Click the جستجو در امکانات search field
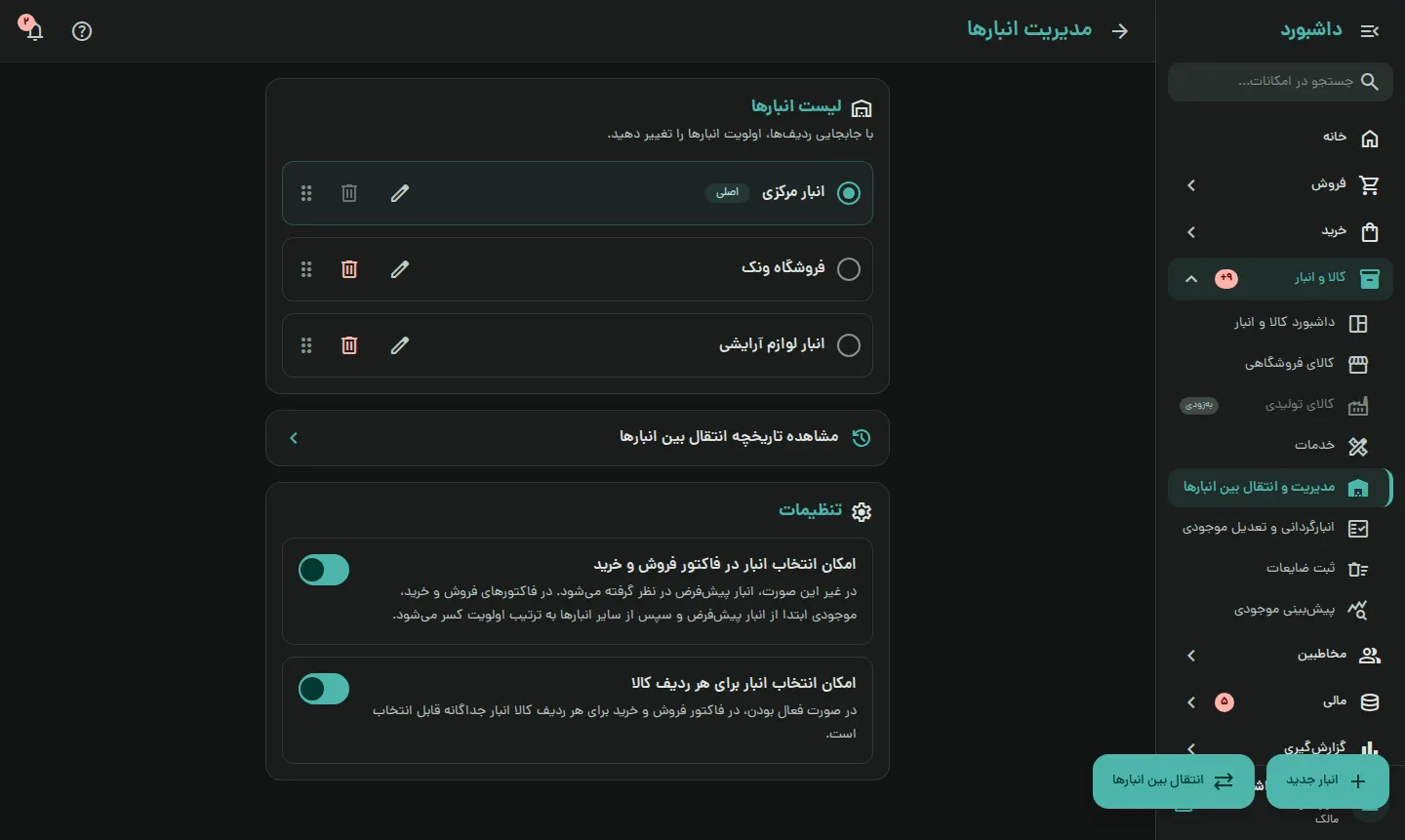The image size is (1405, 840). tap(1280, 82)
